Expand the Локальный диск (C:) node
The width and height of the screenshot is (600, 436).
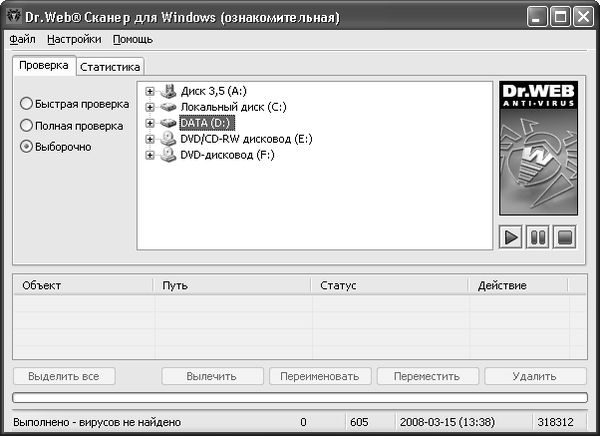pyautogui.click(x=150, y=108)
